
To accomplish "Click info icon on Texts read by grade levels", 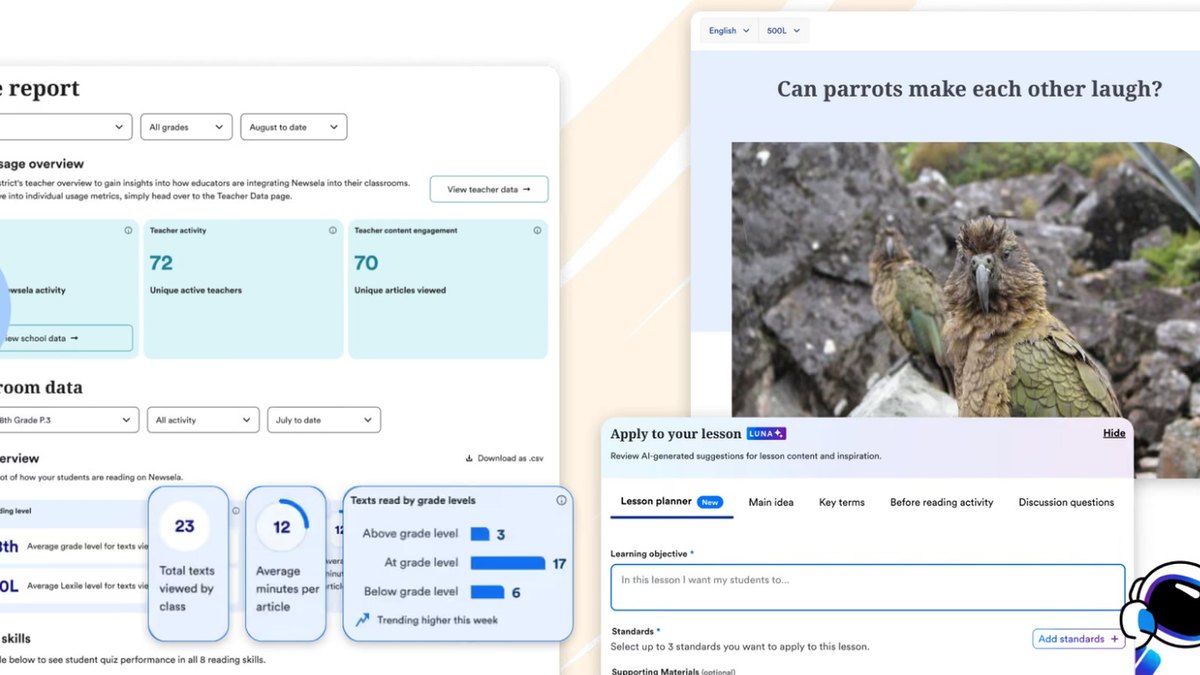I will 561,500.
